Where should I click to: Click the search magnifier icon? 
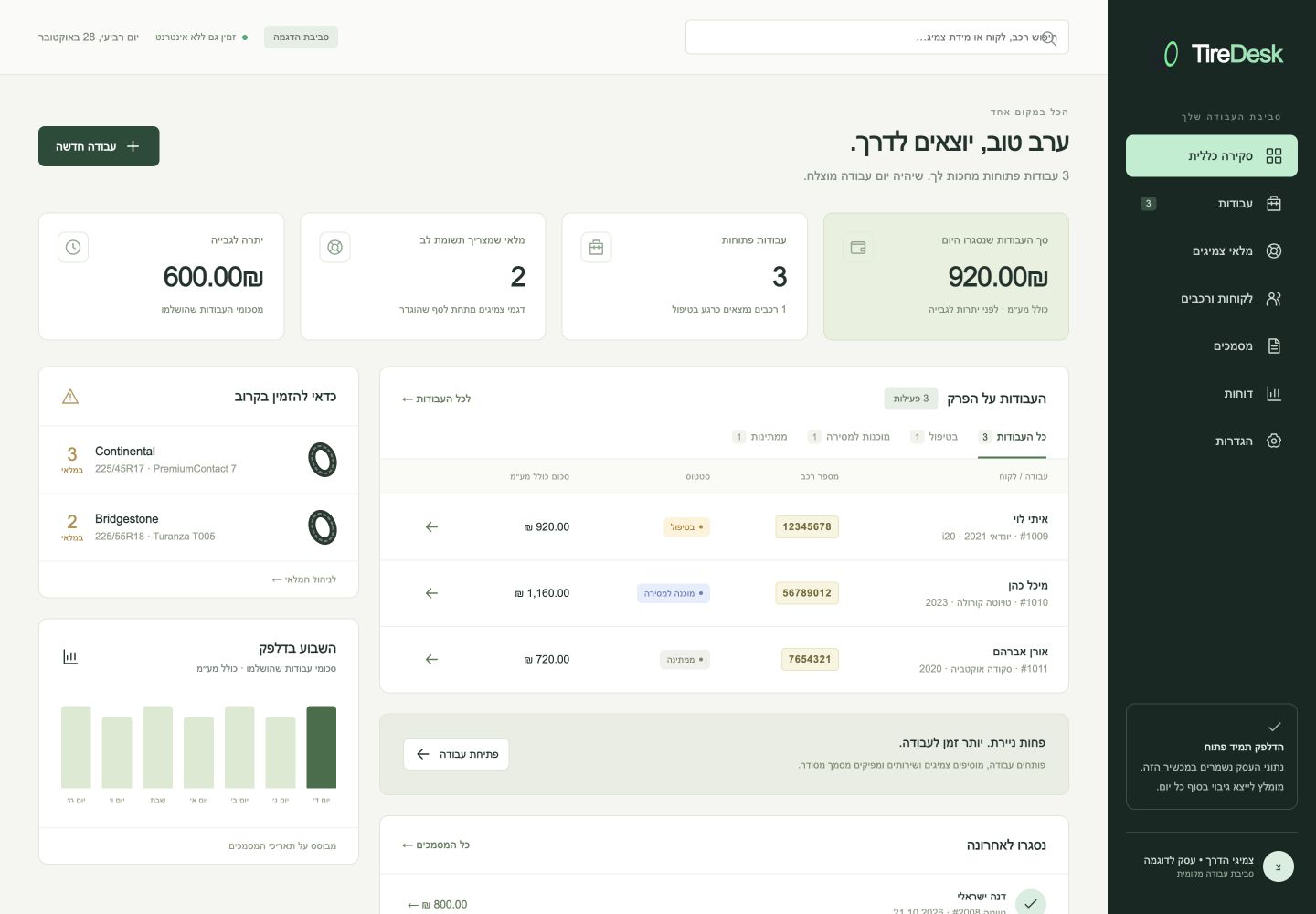[x=1049, y=37]
